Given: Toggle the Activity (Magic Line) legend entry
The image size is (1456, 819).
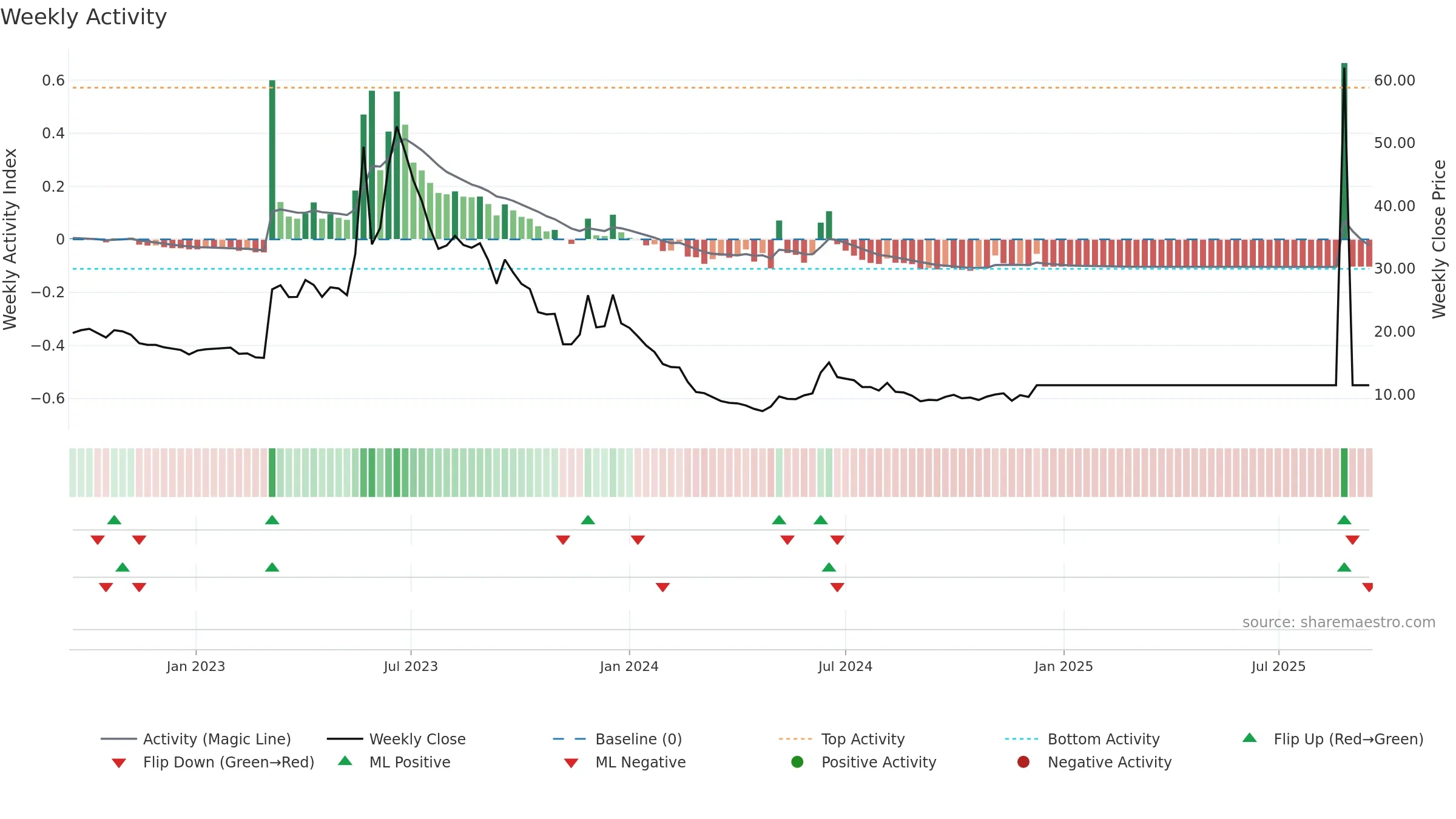Looking at the screenshot, I should click(x=195, y=739).
